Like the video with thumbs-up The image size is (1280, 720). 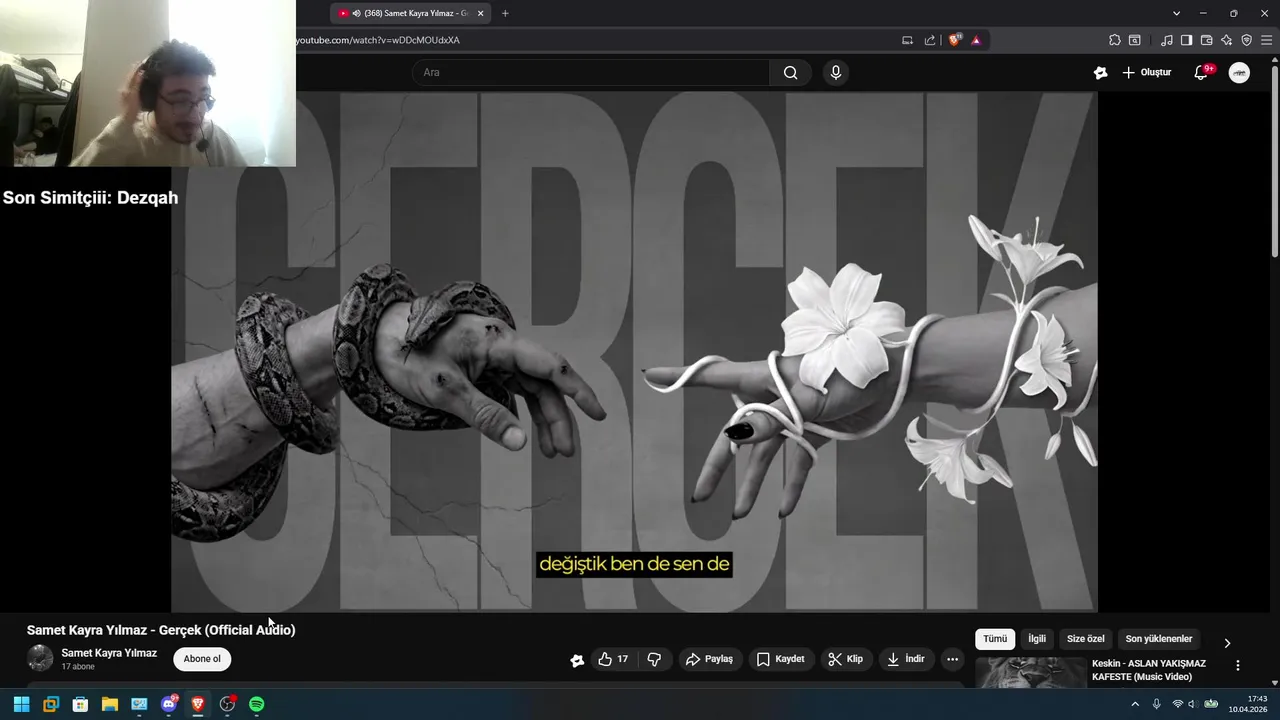click(x=613, y=659)
